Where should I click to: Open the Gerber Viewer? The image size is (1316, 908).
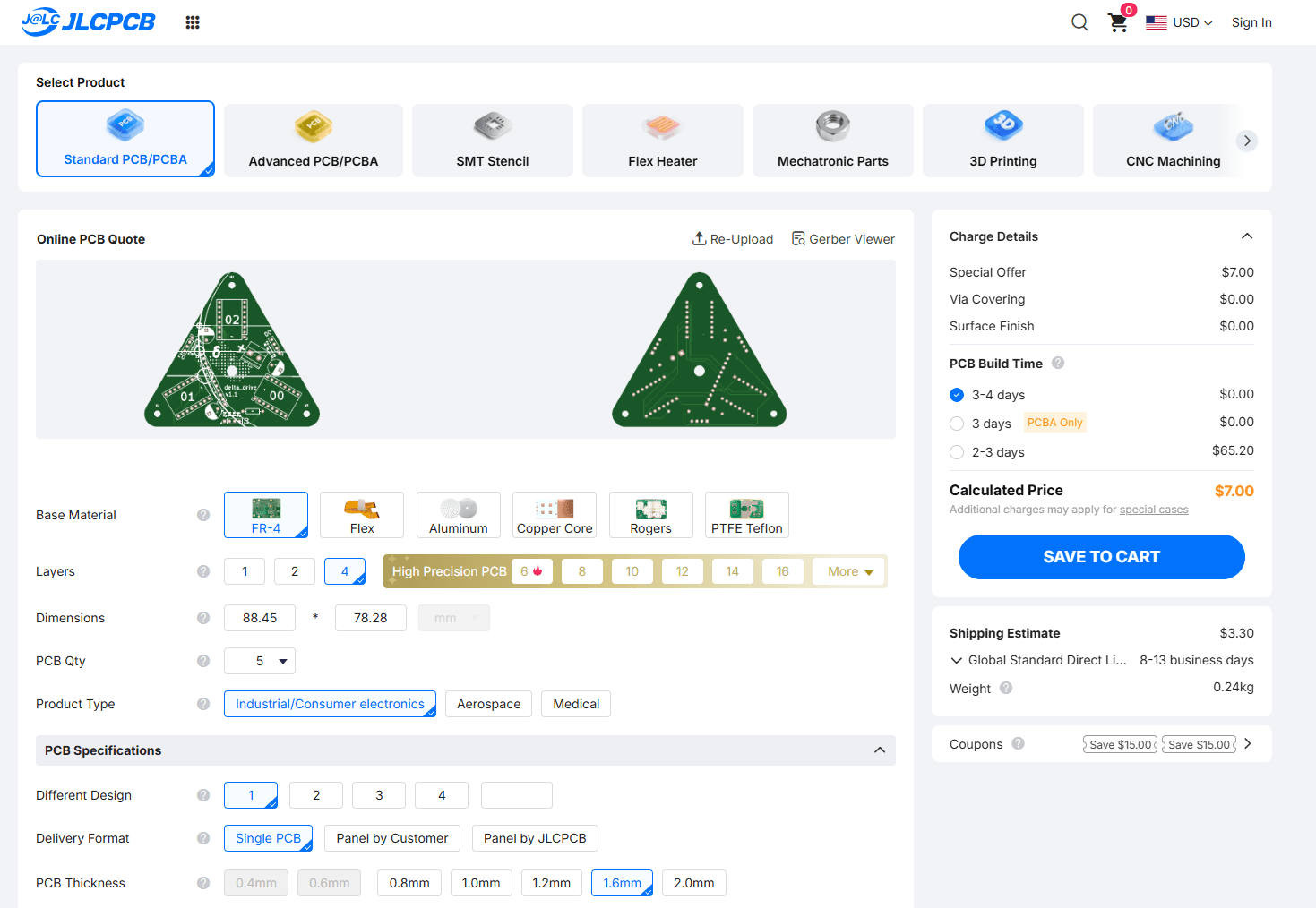pyautogui.click(x=843, y=239)
